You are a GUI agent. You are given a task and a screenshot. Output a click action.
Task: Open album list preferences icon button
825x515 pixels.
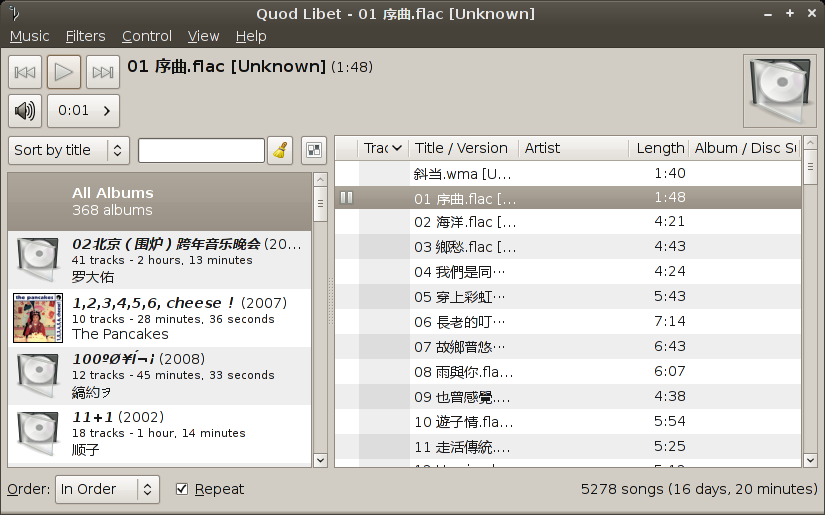pos(314,150)
